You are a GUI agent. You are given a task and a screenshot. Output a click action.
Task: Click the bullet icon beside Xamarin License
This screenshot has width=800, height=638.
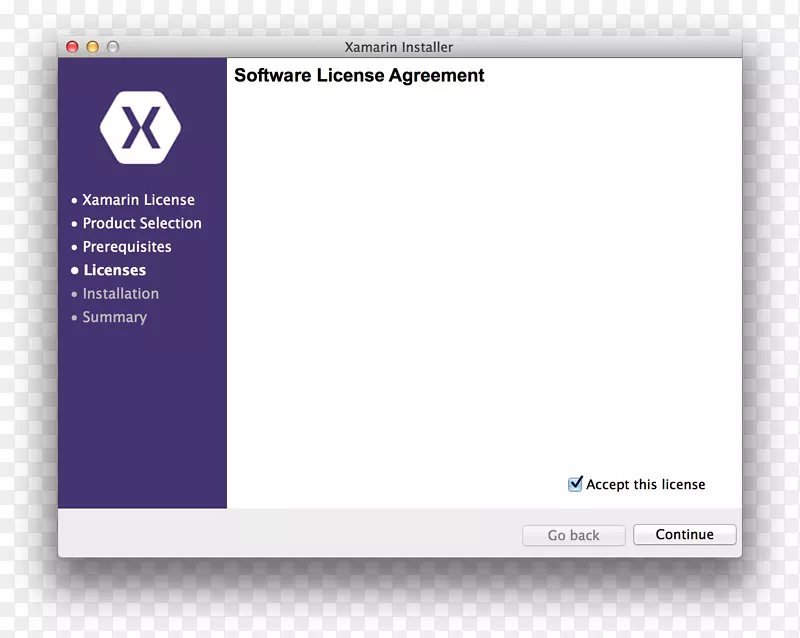74,200
